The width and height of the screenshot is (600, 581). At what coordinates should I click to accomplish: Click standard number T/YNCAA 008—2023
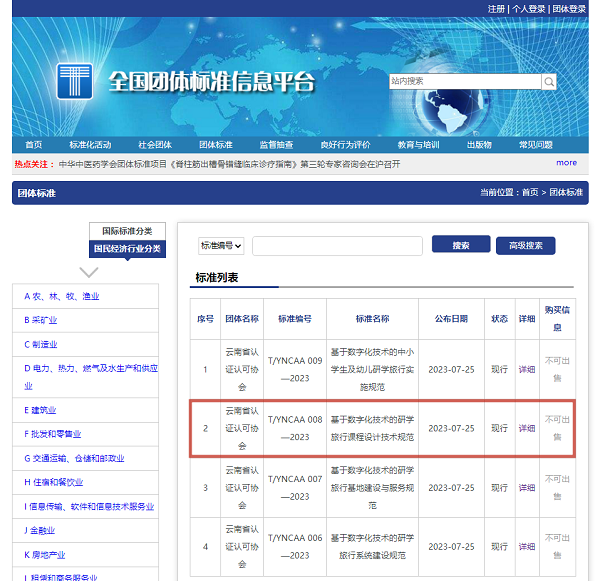(295, 428)
